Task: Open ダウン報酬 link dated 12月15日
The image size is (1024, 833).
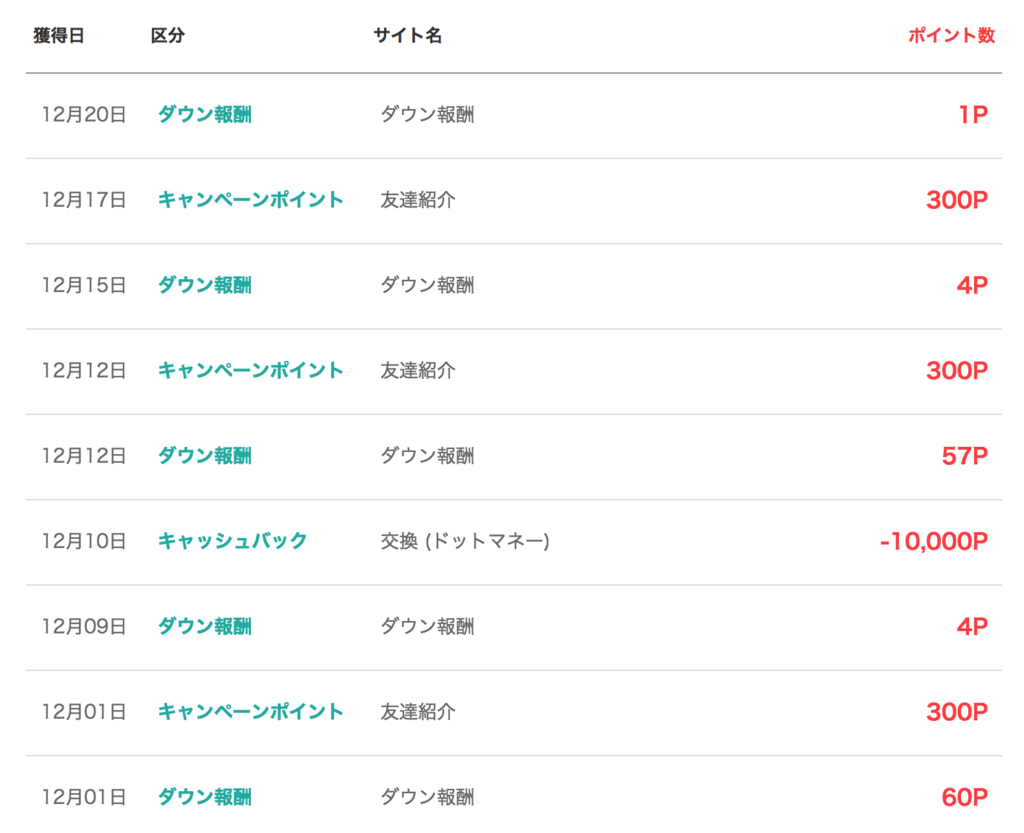Action: [x=204, y=285]
